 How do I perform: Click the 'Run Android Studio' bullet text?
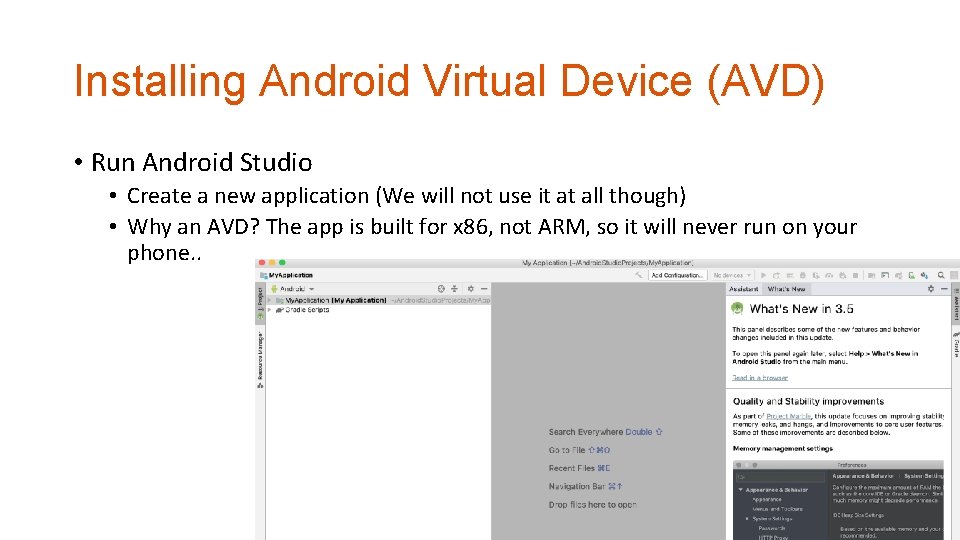(x=201, y=163)
